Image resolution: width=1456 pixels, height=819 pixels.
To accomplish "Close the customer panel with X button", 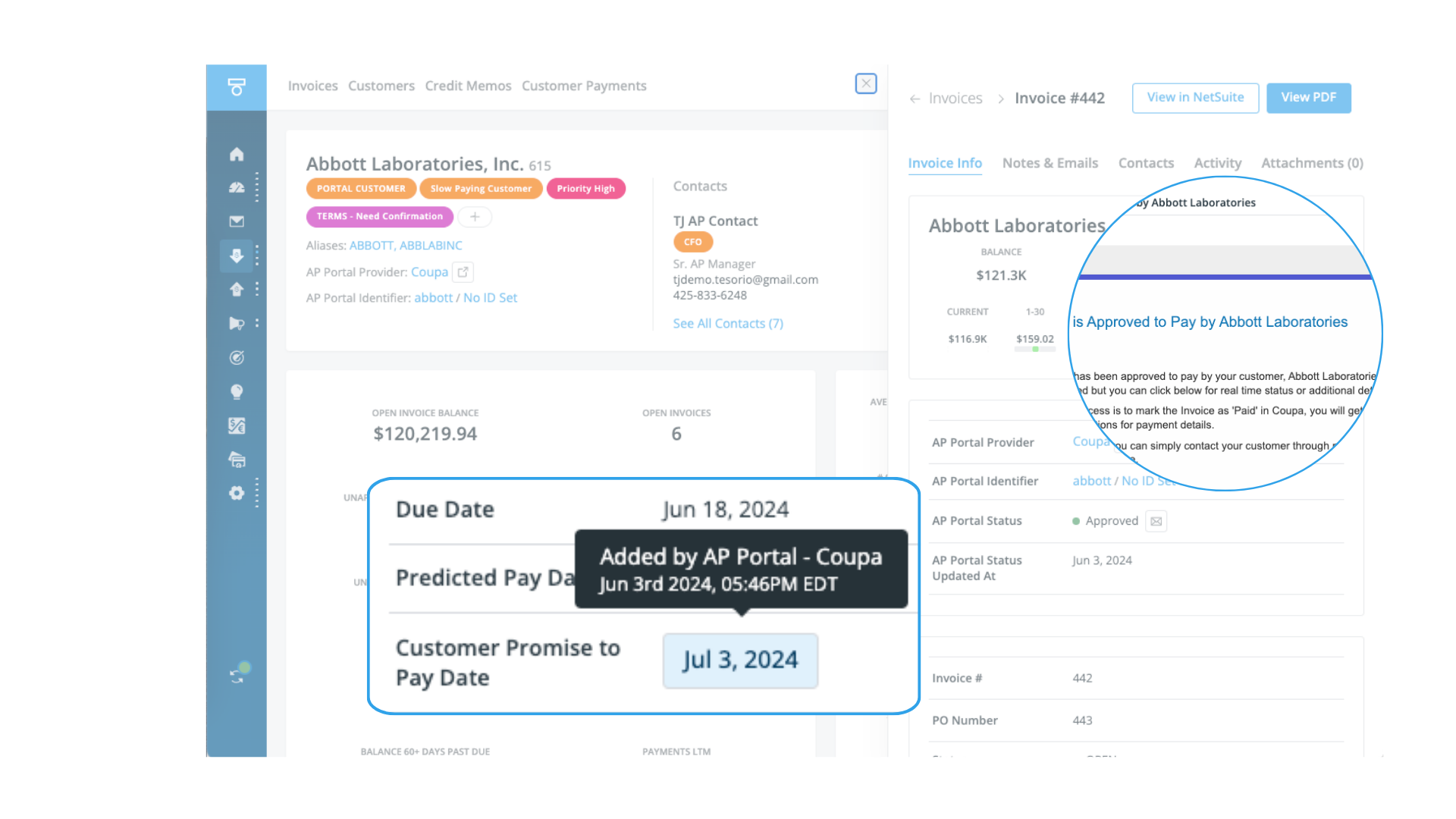I will pyautogui.click(x=866, y=83).
